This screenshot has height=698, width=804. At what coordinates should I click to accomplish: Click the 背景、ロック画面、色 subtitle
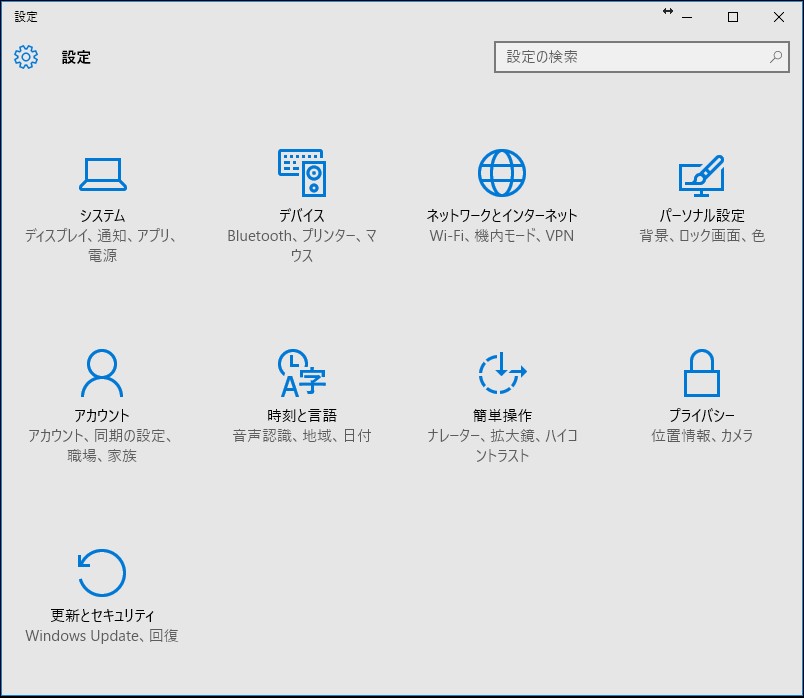700,236
